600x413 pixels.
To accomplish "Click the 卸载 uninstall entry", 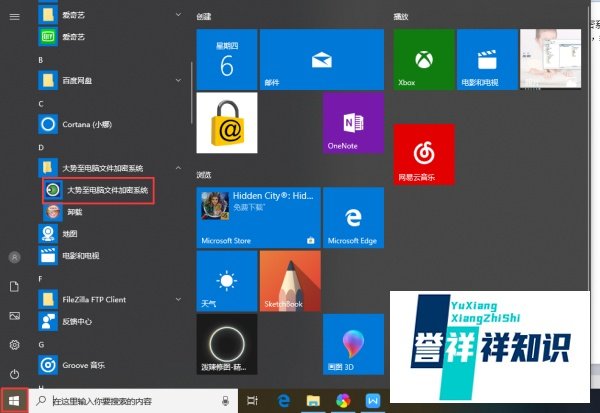I will [109, 212].
